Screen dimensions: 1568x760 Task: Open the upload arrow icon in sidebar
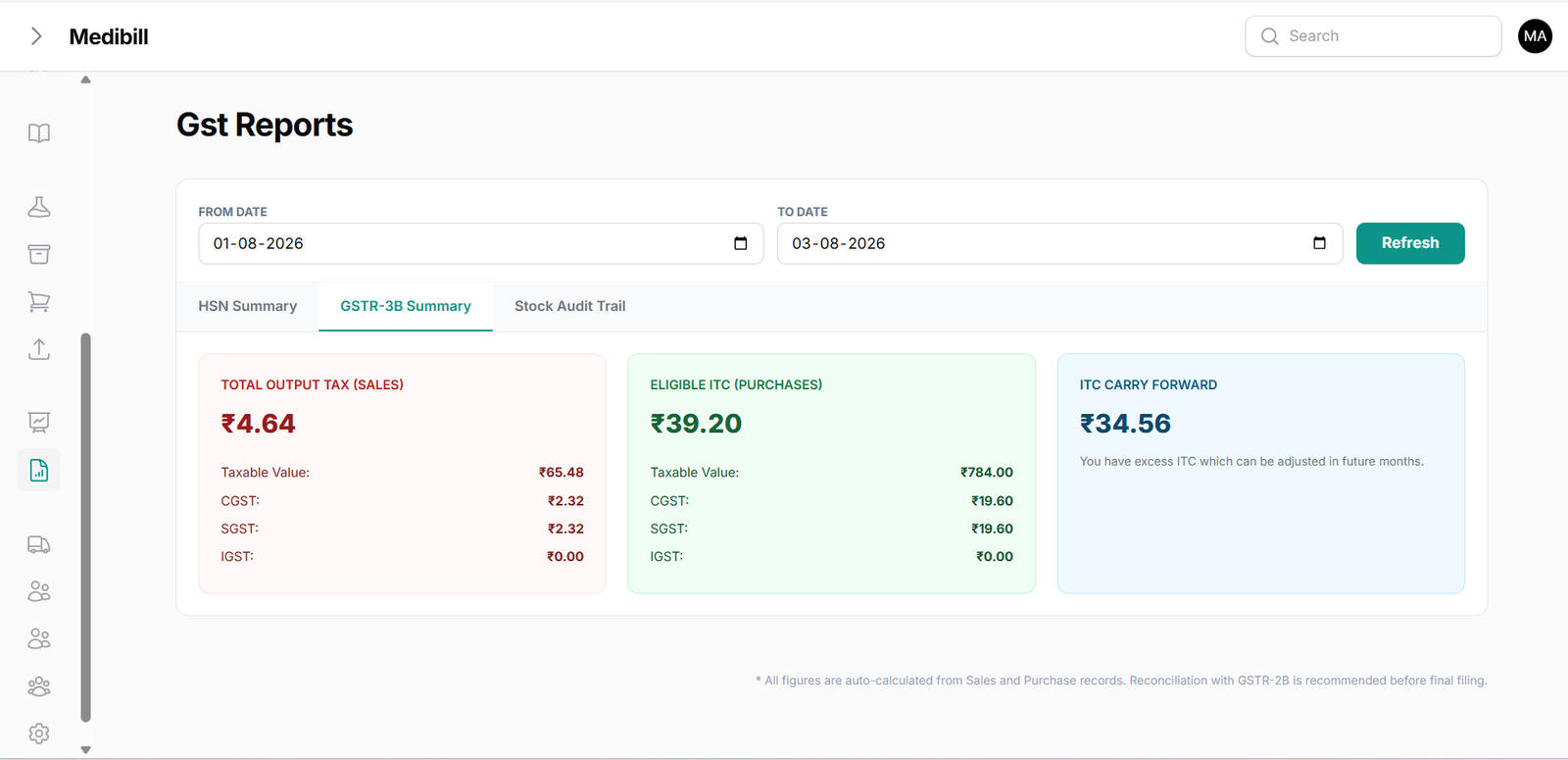tap(39, 349)
